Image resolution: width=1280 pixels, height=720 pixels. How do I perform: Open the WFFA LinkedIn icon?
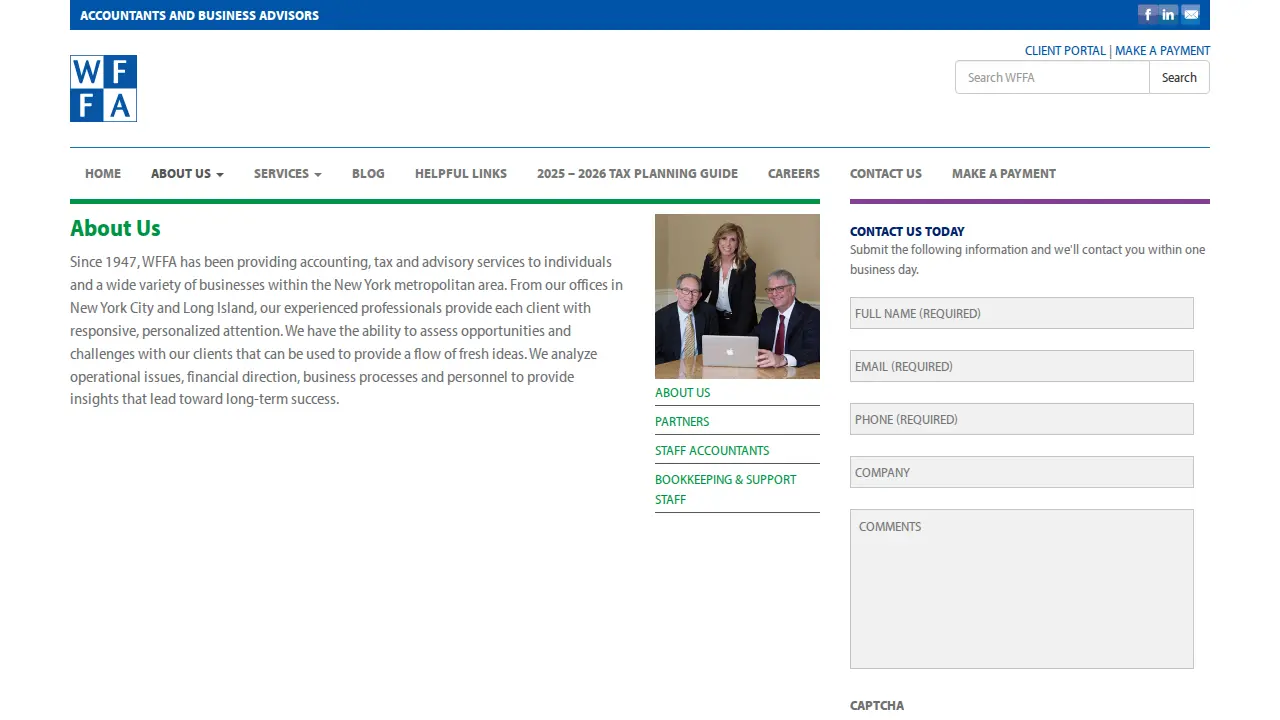pyautogui.click(x=1169, y=14)
